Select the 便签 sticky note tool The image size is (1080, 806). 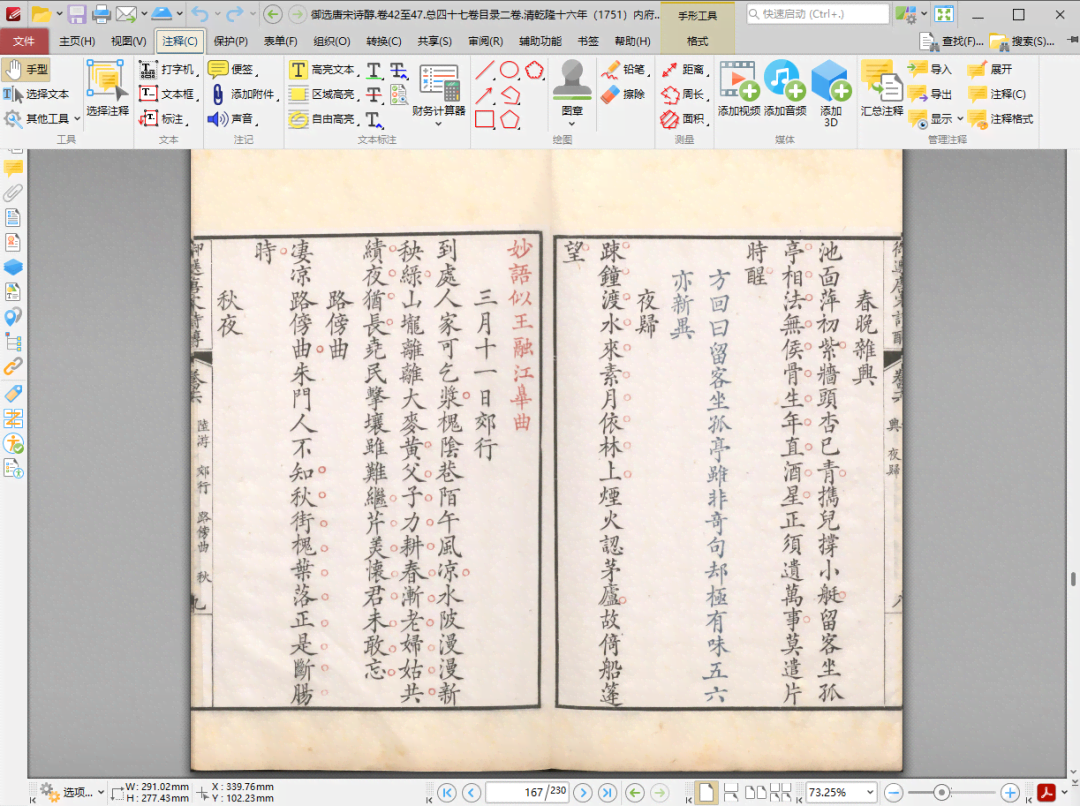(231, 69)
